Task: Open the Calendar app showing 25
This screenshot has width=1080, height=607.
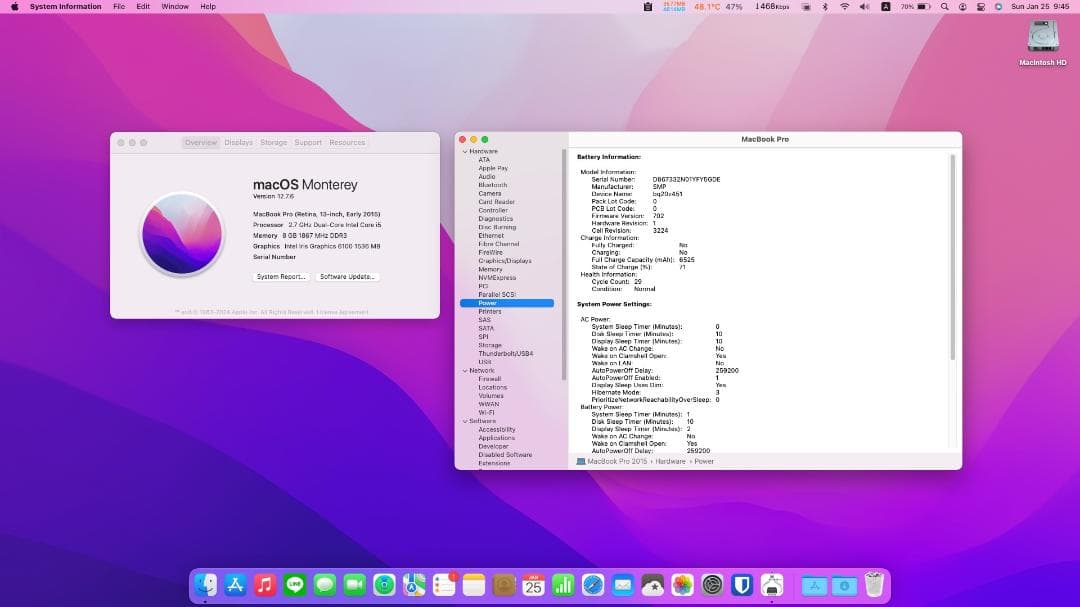Action: [533, 586]
